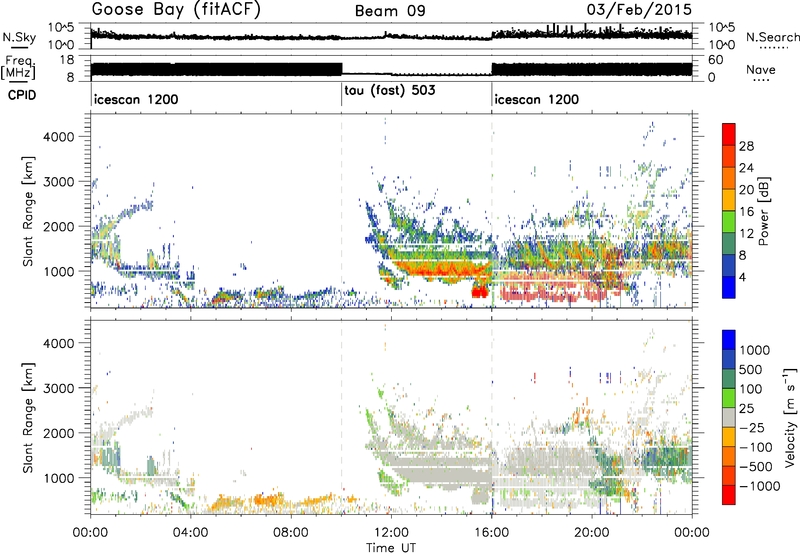Select the 'Freq. [MHz]' axis label
The height and width of the screenshot is (554, 800).
click(x=19, y=67)
